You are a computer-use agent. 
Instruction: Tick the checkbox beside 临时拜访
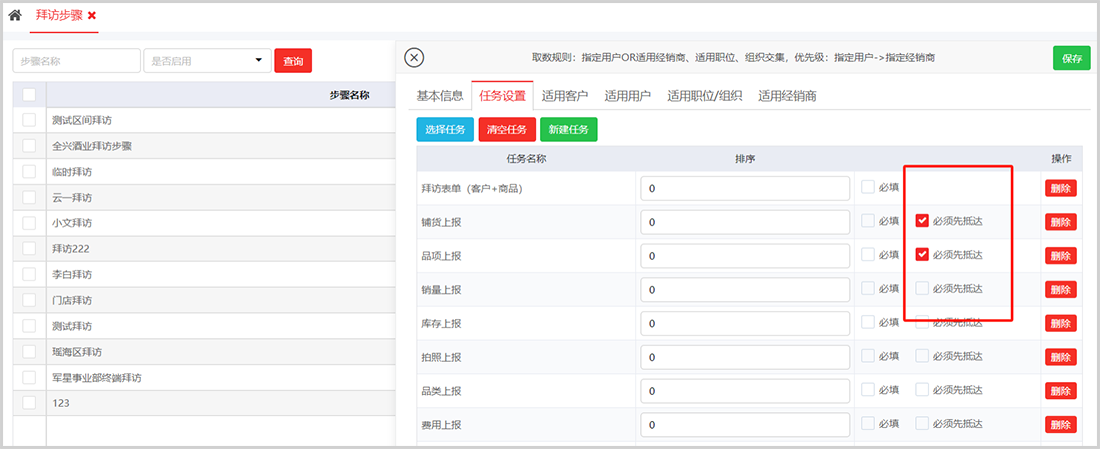[29, 171]
